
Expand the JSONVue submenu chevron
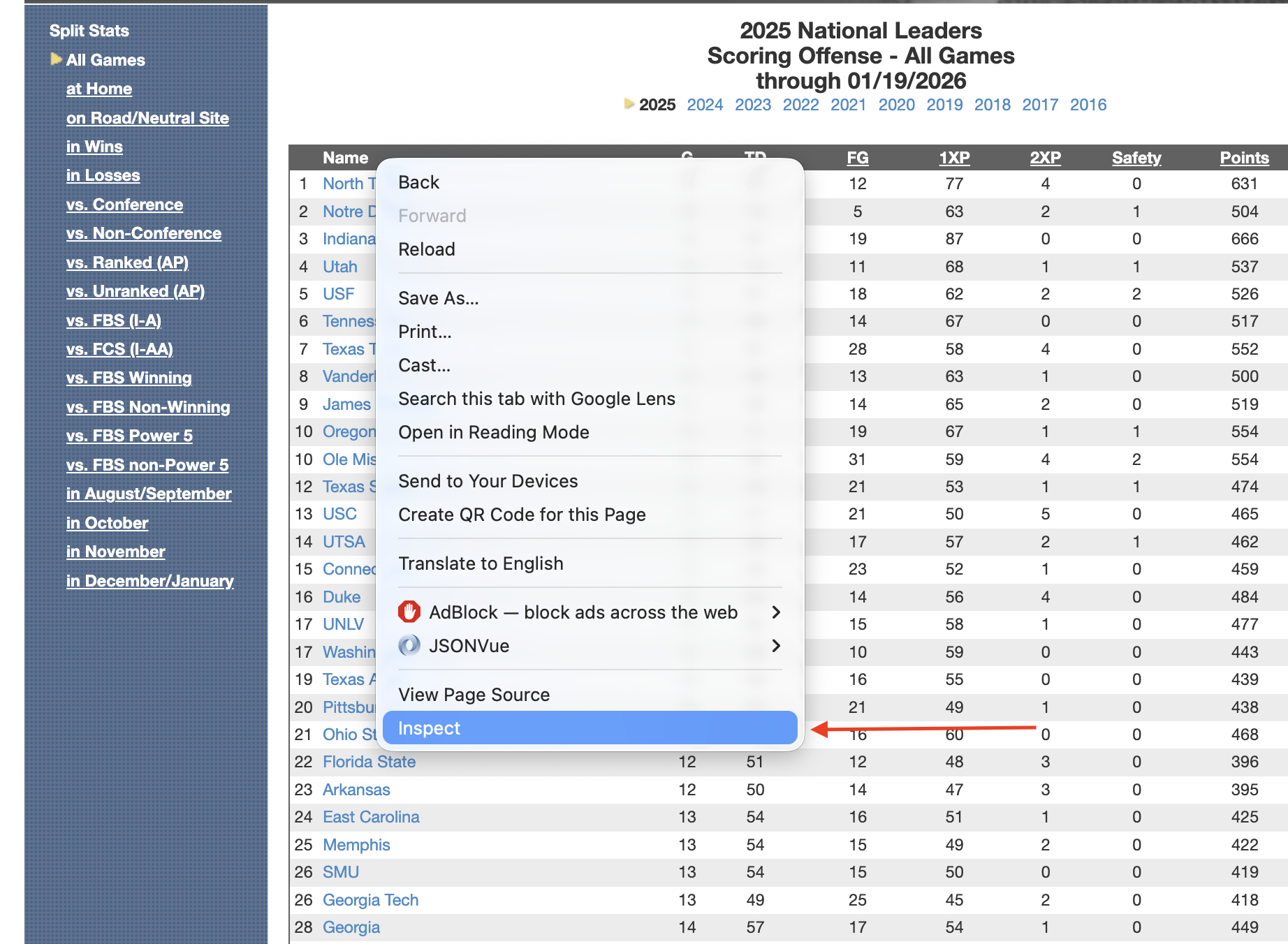point(775,646)
